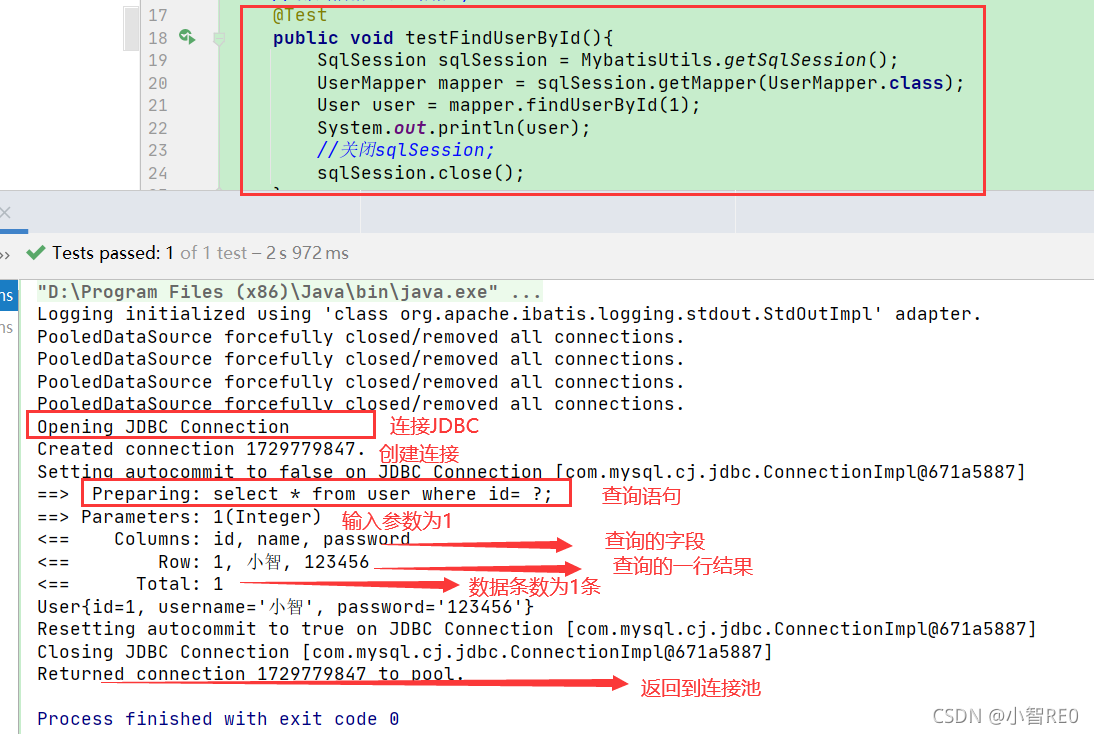Click line number 21 in the gutter
The image size is (1094, 734).
tap(158, 105)
